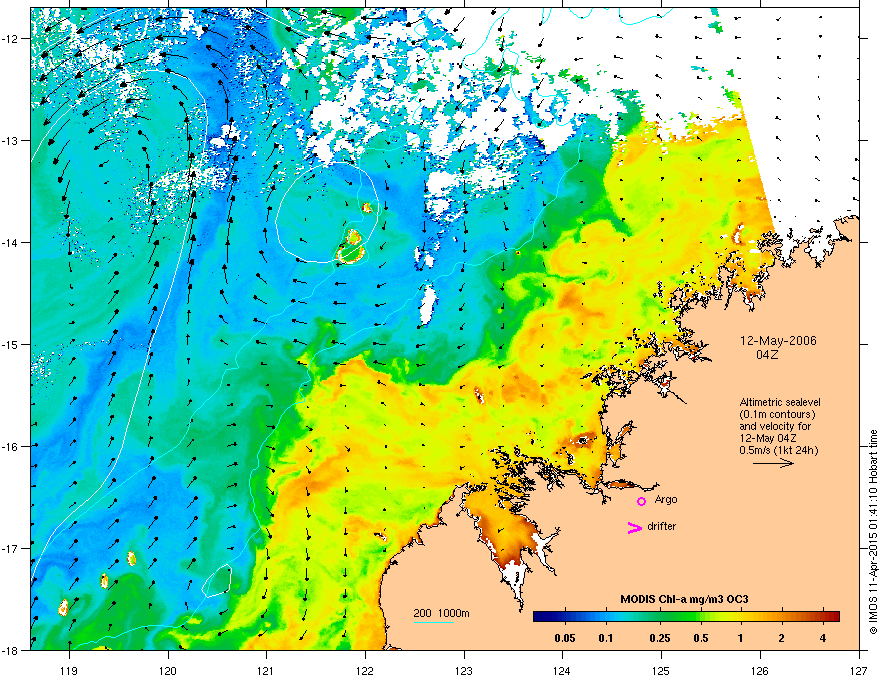Click the colorbar value 0.5
Screen dimensions: 880x680
(x=701, y=638)
